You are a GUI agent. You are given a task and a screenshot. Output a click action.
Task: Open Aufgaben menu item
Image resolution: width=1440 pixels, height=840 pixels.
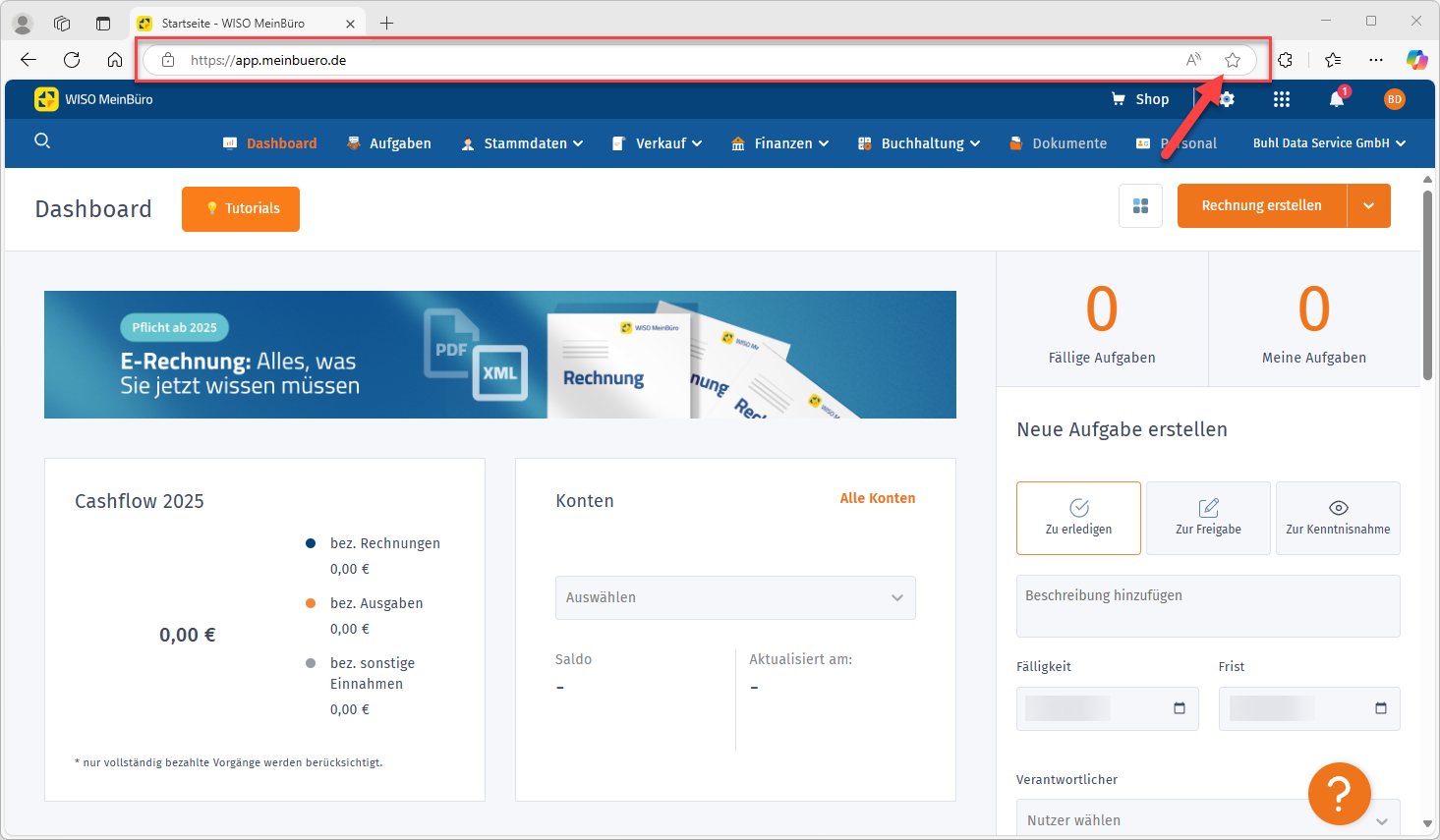[x=389, y=143]
